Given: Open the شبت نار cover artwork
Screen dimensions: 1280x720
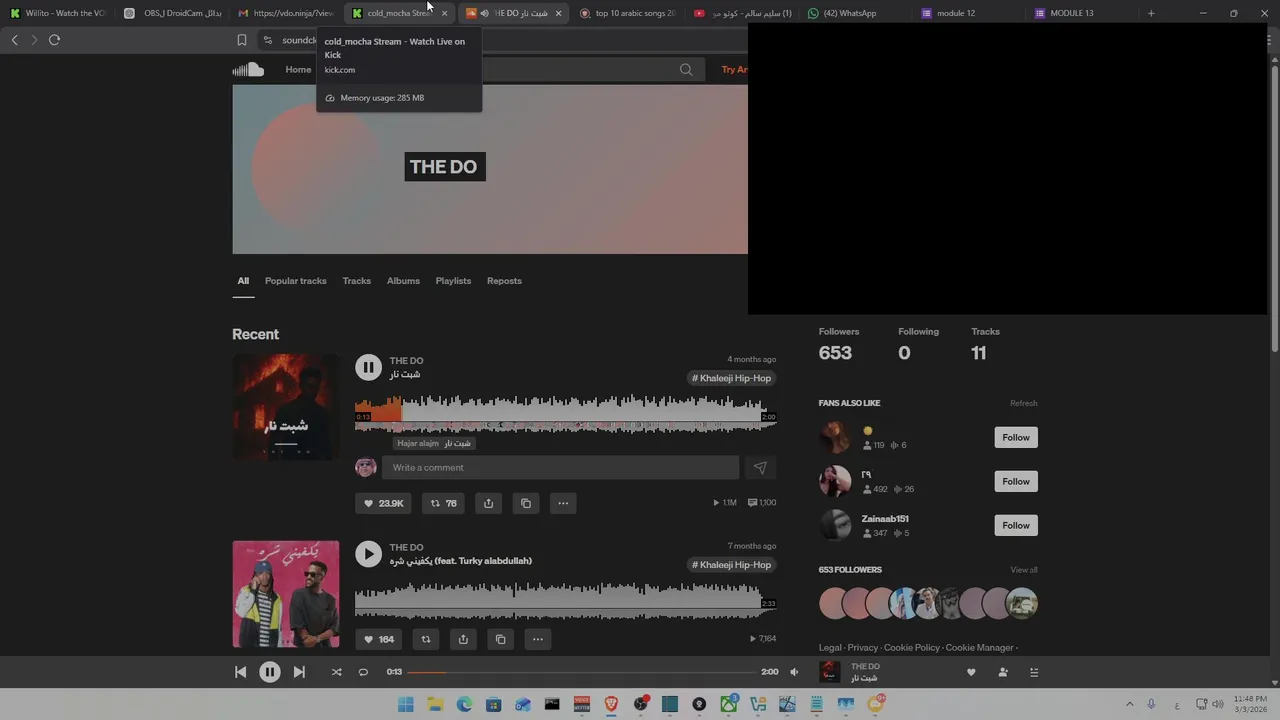Looking at the screenshot, I should [286, 407].
